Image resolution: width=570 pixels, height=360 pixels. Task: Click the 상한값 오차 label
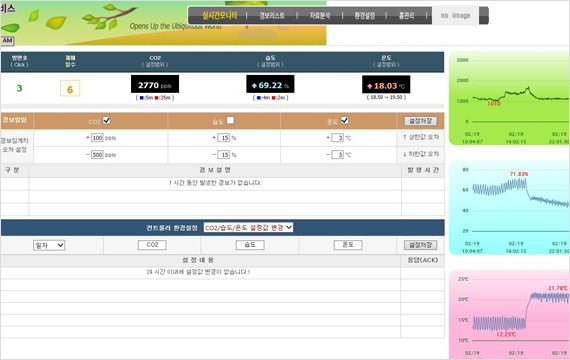point(421,137)
